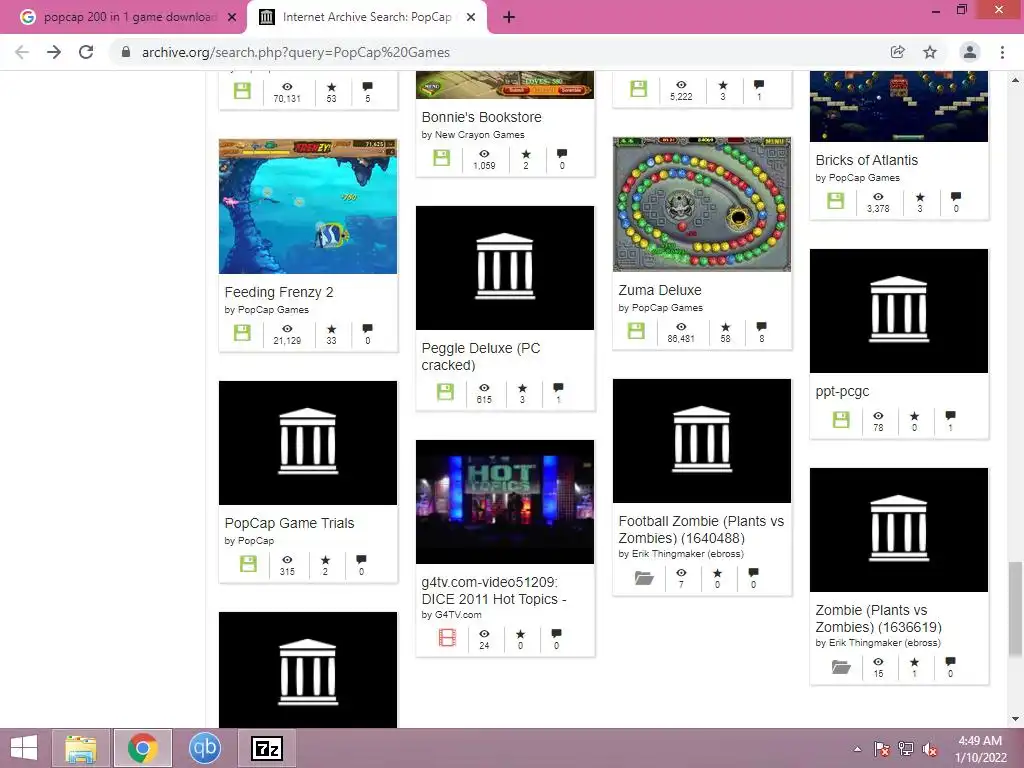The image size is (1024, 768).
Task: Click the browser forward arrow
Action: [54, 52]
